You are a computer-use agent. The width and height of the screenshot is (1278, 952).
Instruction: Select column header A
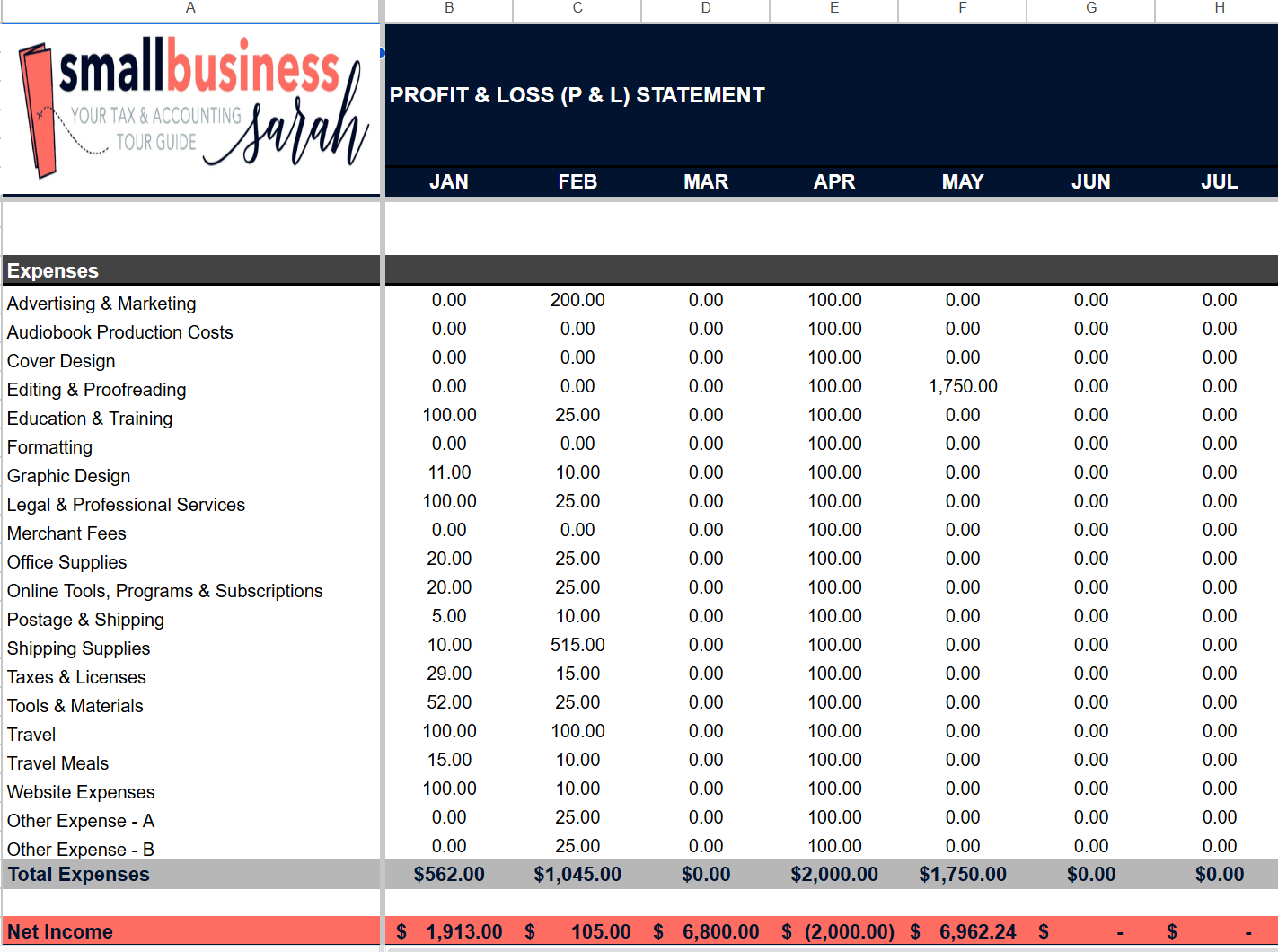(190, 10)
